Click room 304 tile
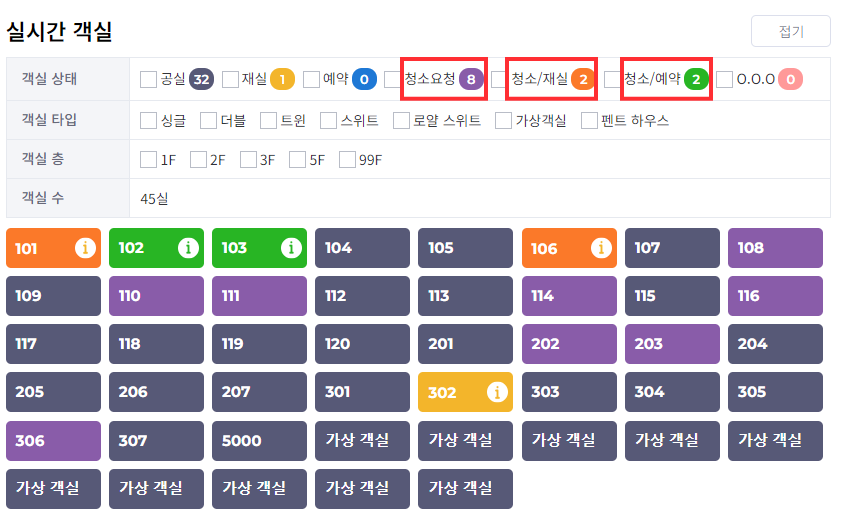 coord(672,392)
